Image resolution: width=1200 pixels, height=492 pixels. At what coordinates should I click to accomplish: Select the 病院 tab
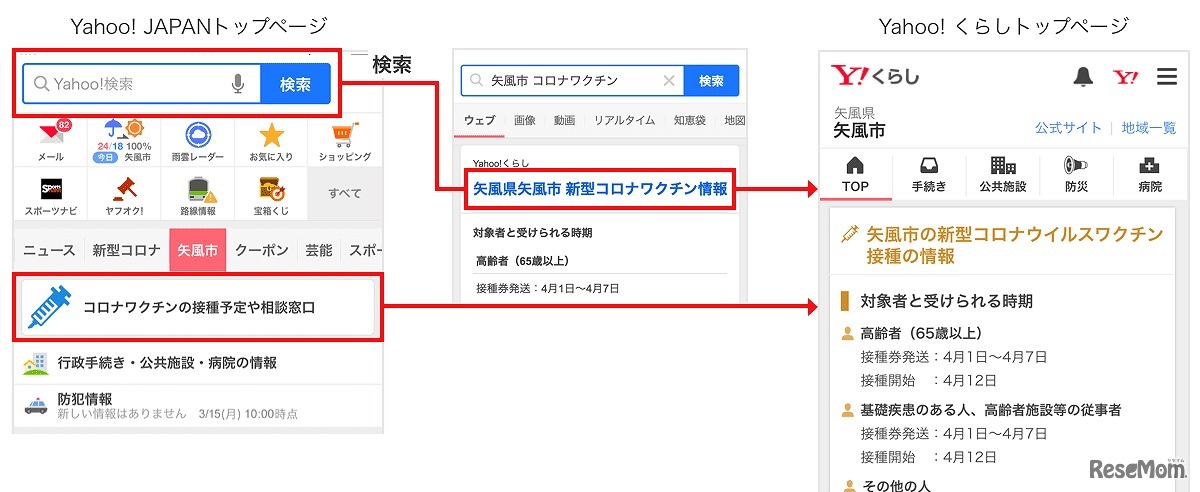[x=1150, y=175]
